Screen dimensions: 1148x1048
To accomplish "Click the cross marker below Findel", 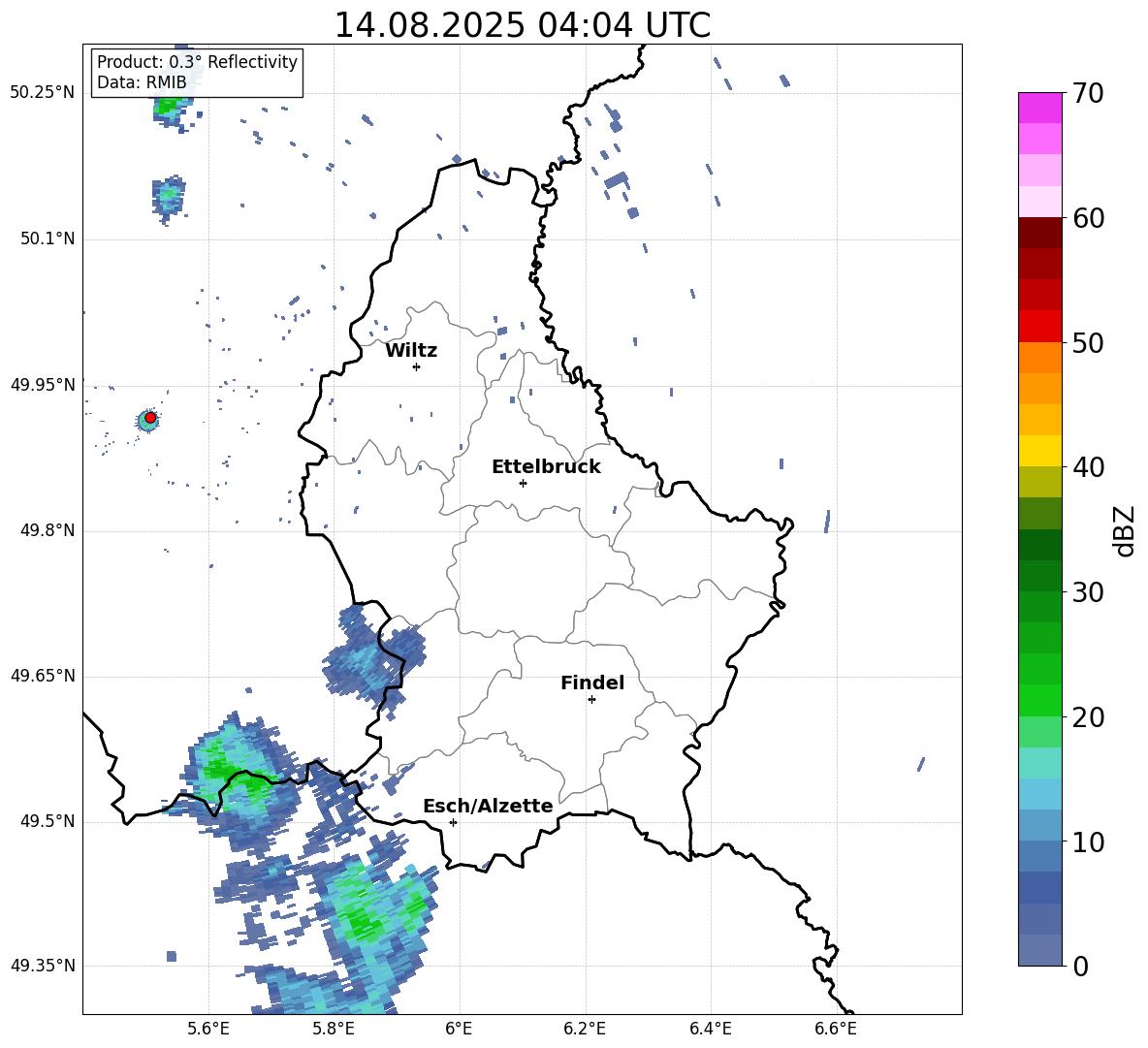I will 591,700.
